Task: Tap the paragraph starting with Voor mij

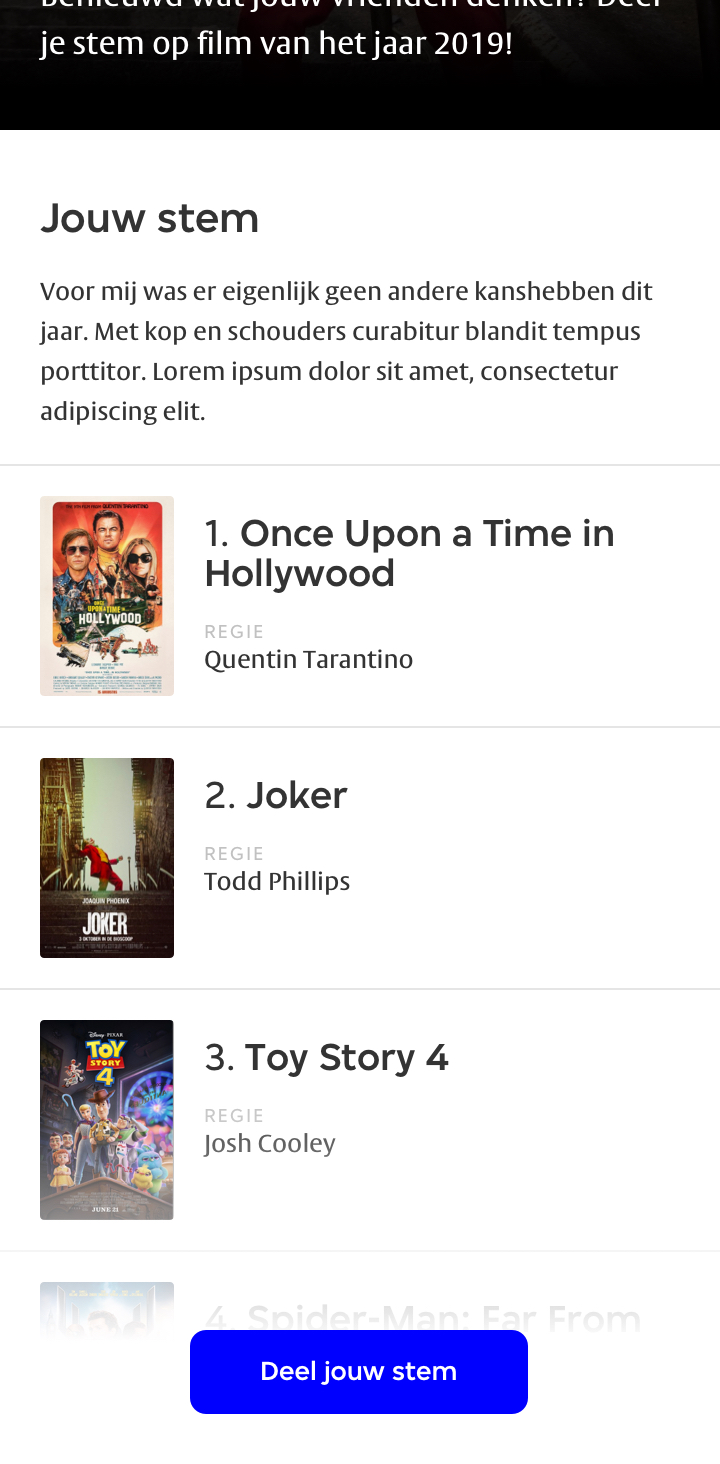Action: coord(346,351)
